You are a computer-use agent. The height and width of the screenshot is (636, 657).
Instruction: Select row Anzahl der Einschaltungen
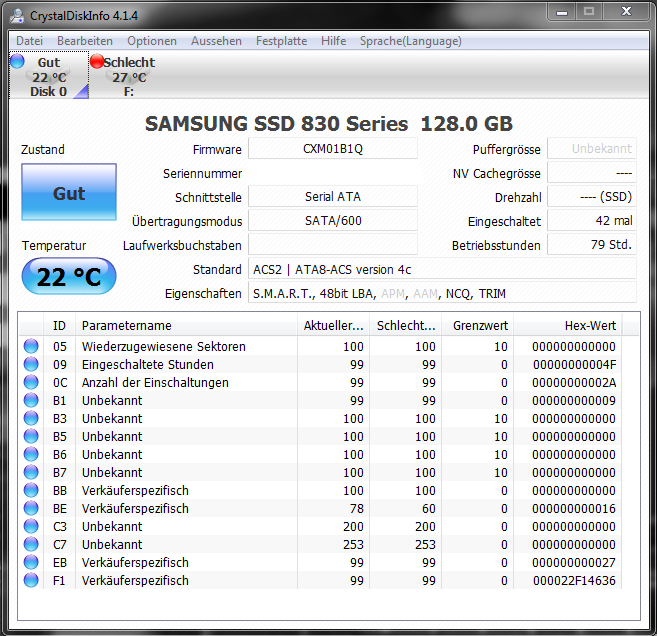(x=321, y=383)
